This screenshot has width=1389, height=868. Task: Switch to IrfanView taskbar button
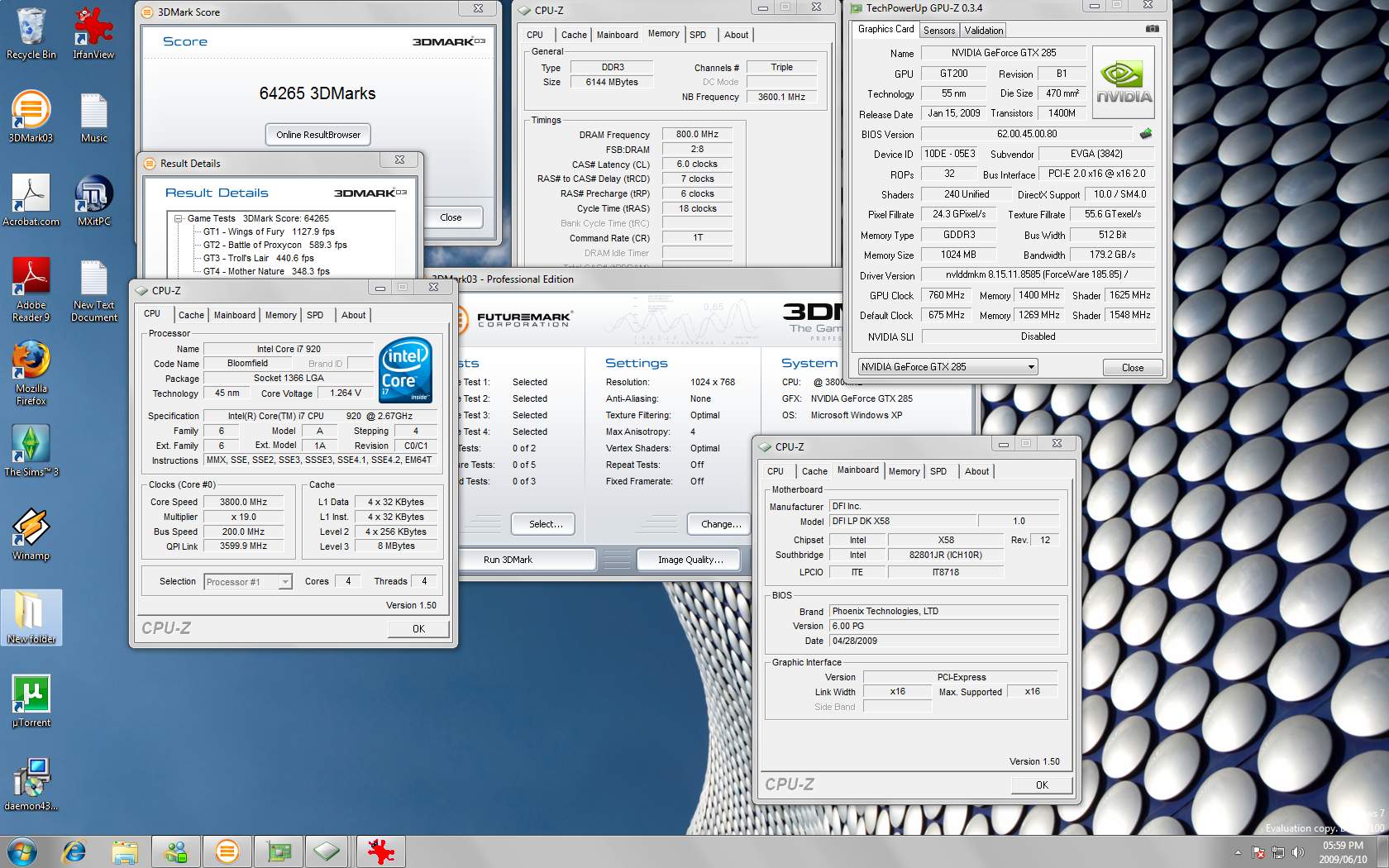tap(381, 851)
